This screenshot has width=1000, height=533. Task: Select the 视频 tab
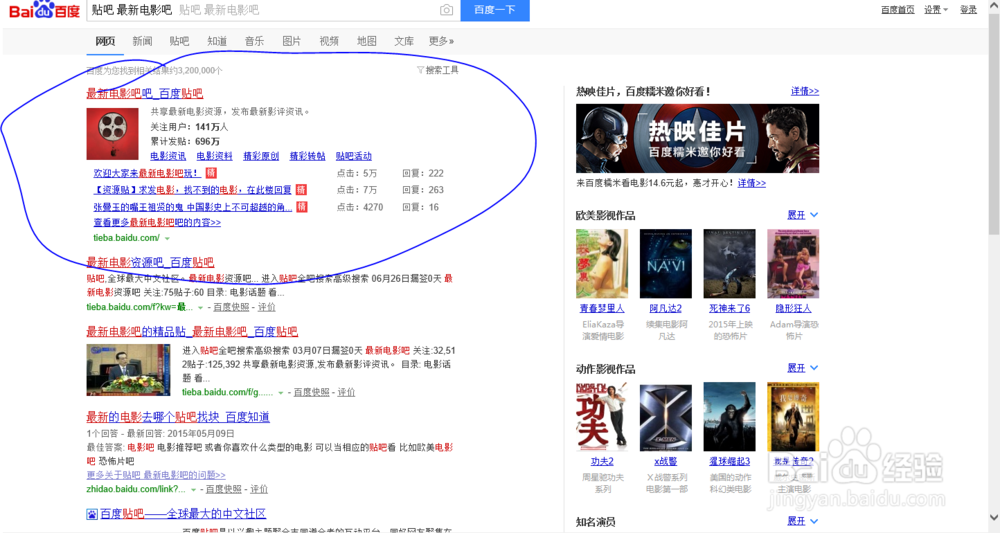(329, 41)
